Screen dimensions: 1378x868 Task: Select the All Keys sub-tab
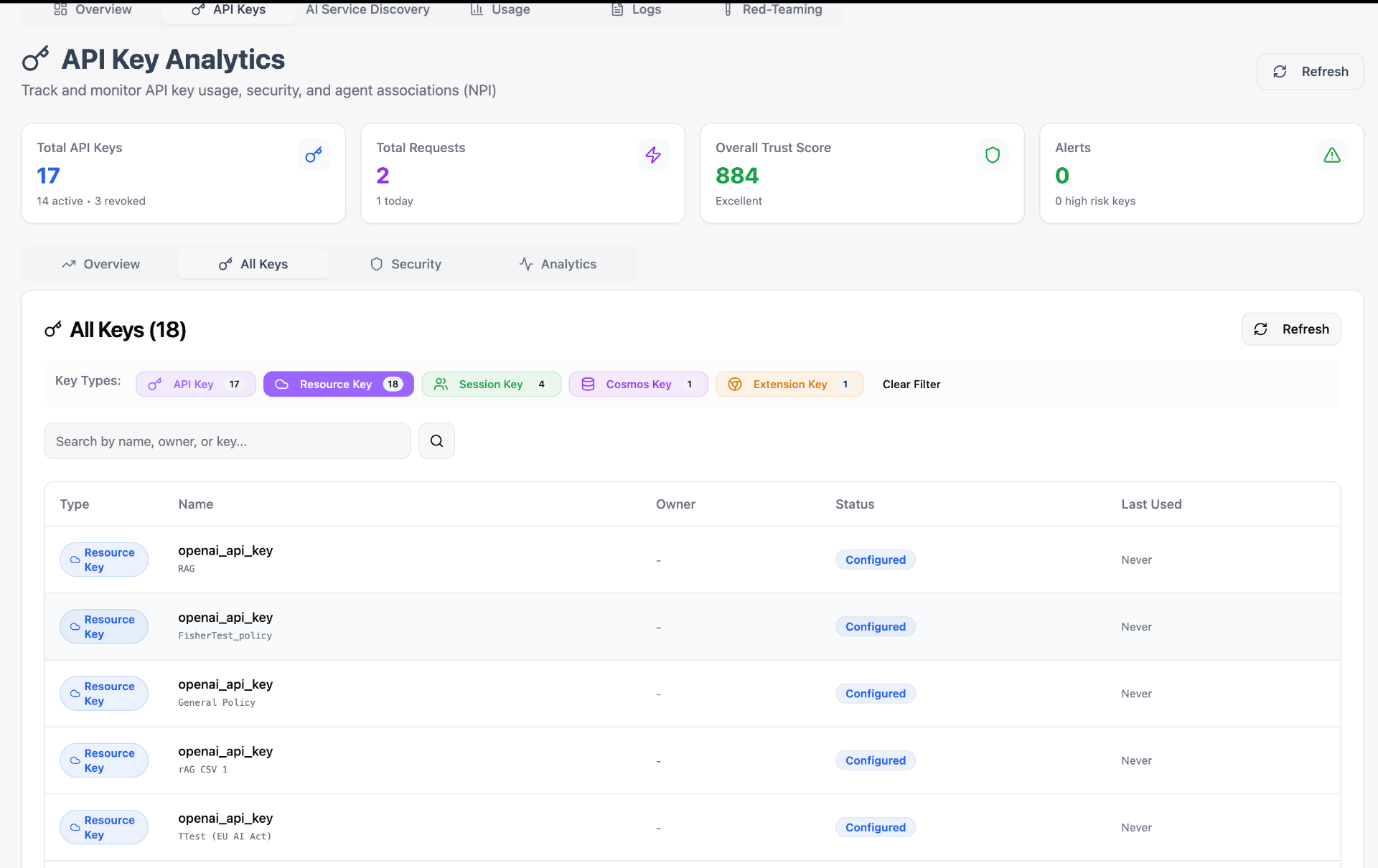(x=253, y=264)
